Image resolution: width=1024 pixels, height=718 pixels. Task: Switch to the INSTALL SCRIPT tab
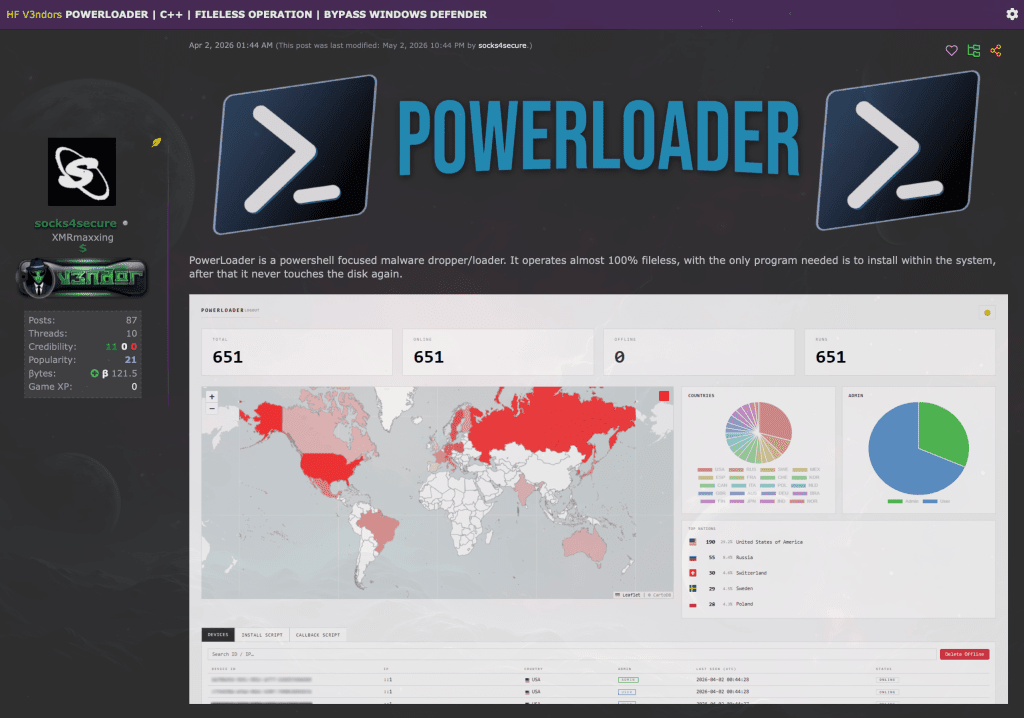262,634
